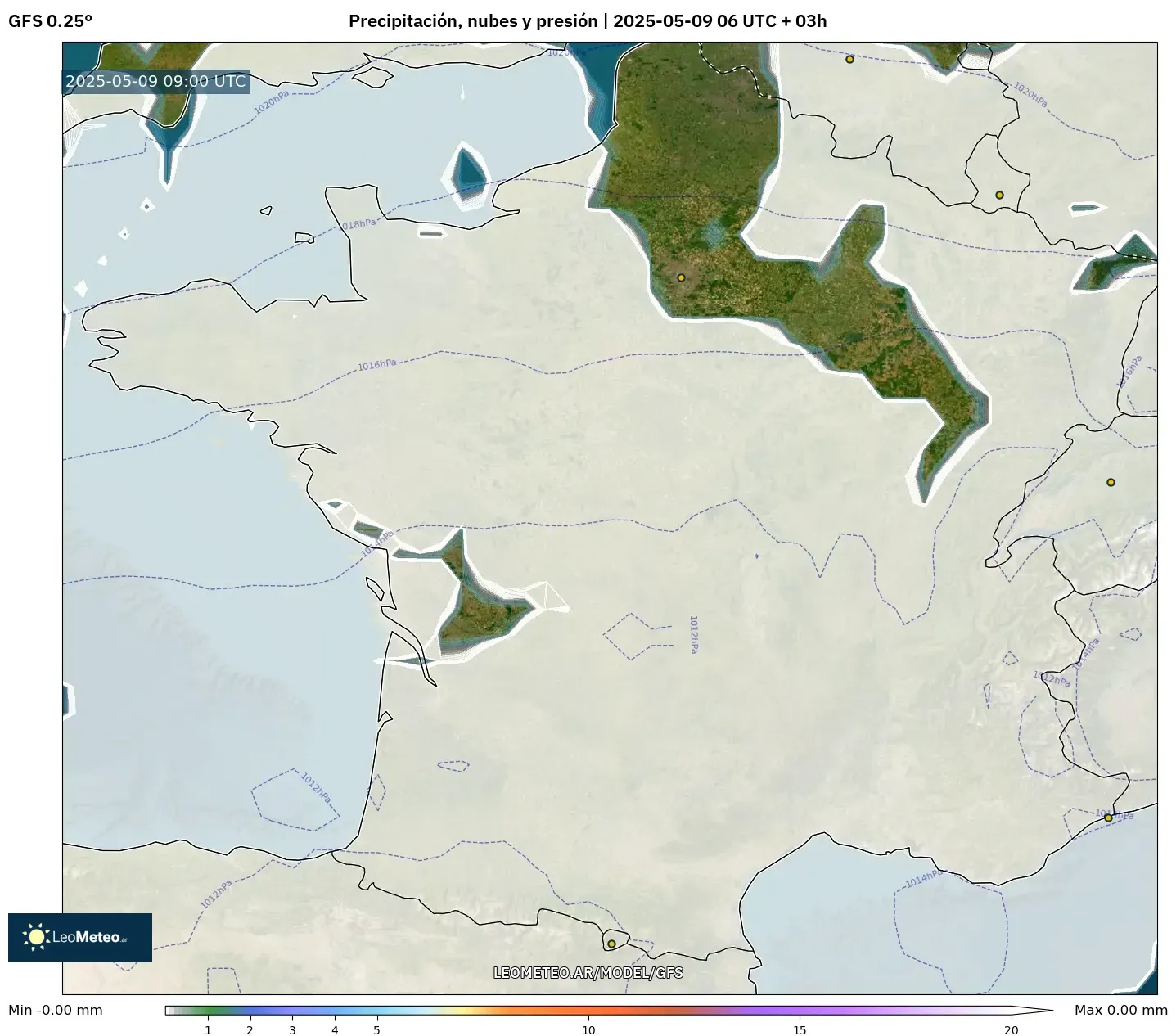Screen dimensions: 1176x1036
Task: Click the Min -0.00 mm label
Action: 56,1010
